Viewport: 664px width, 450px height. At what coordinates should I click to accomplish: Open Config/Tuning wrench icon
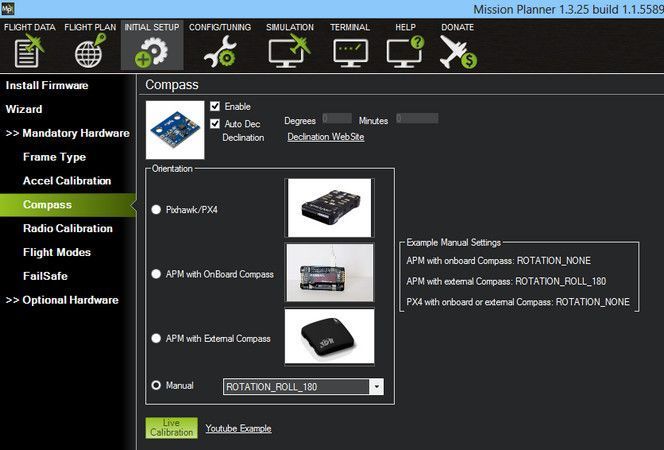220,52
